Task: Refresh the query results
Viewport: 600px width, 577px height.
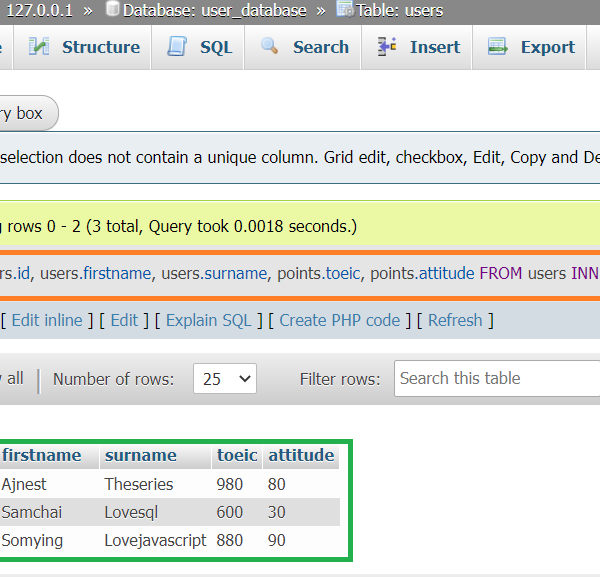Action: (455, 320)
